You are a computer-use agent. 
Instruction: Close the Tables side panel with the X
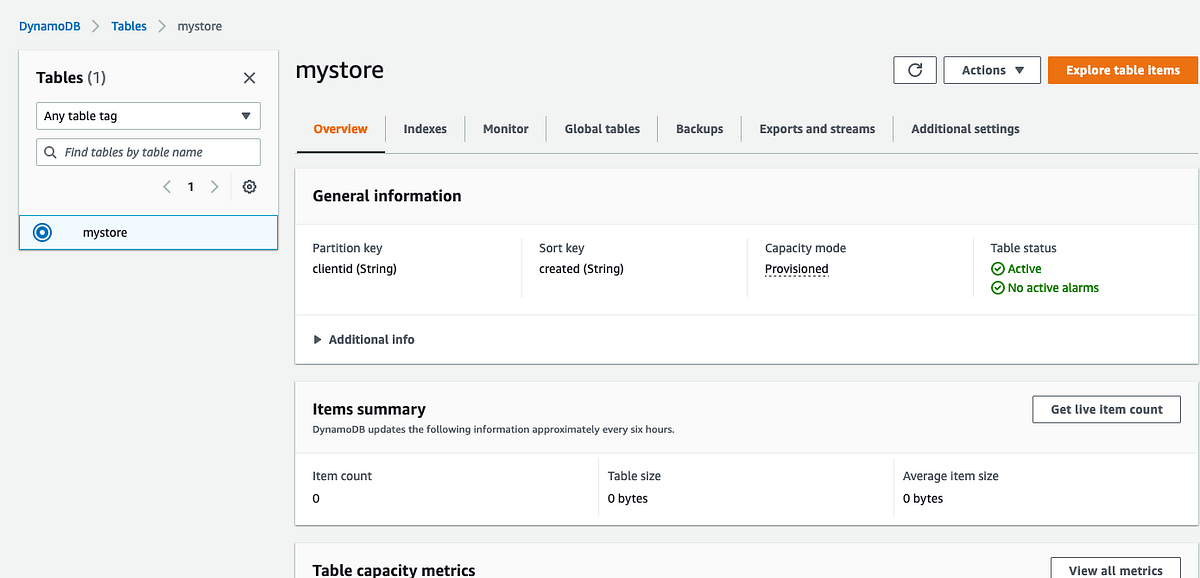click(249, 77)
